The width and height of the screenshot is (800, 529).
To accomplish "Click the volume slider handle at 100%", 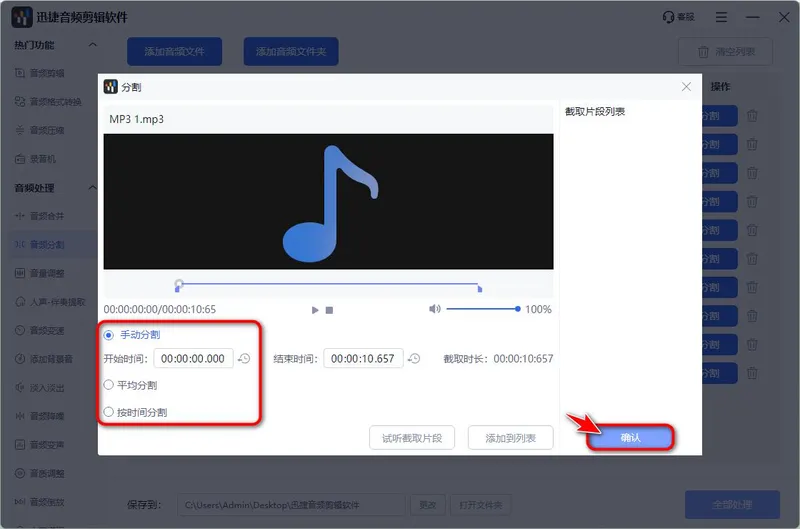I will click(x=518, y=309).
